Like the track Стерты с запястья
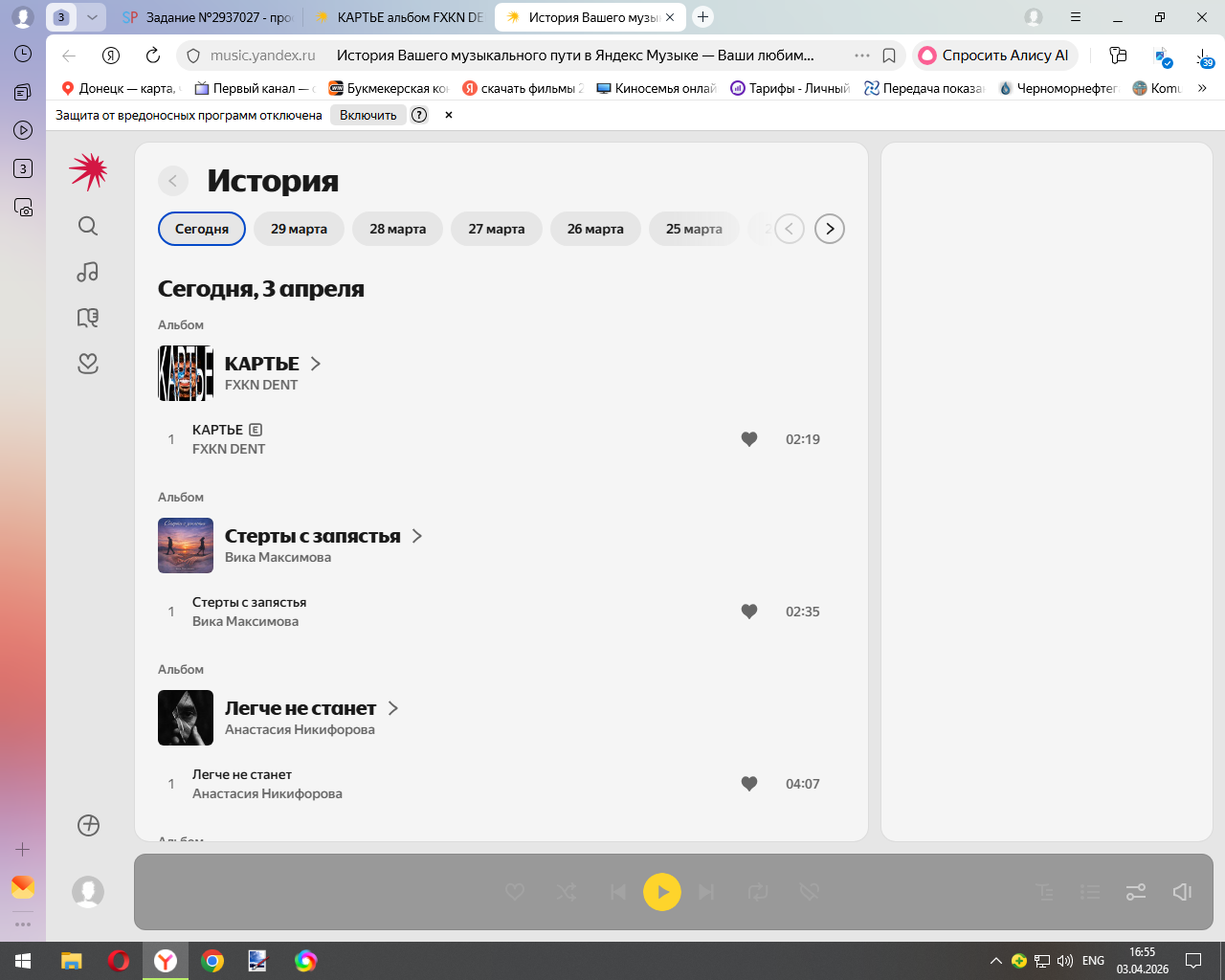 point(749,612)
